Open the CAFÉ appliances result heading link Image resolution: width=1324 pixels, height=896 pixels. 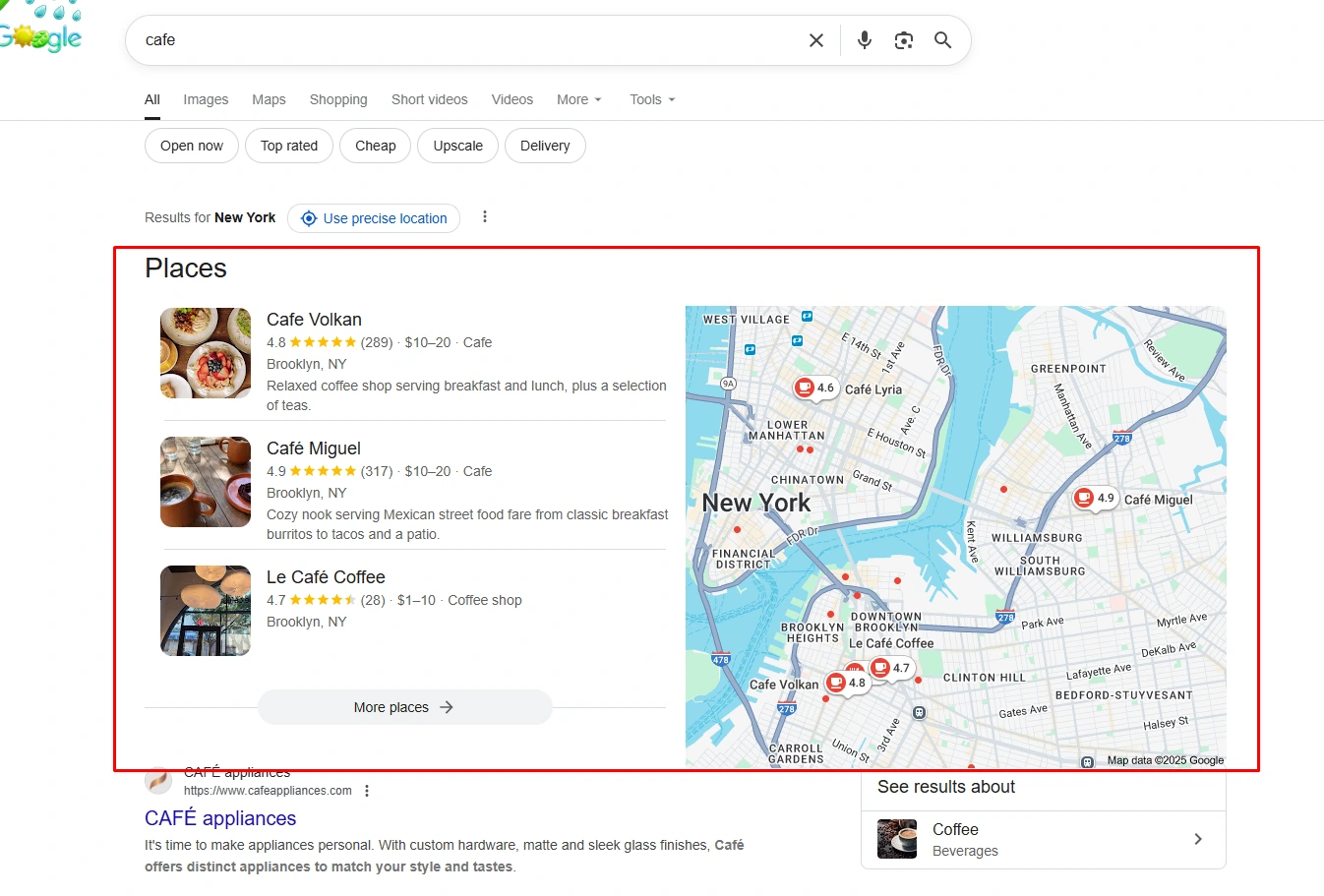[x=220, y=818]
